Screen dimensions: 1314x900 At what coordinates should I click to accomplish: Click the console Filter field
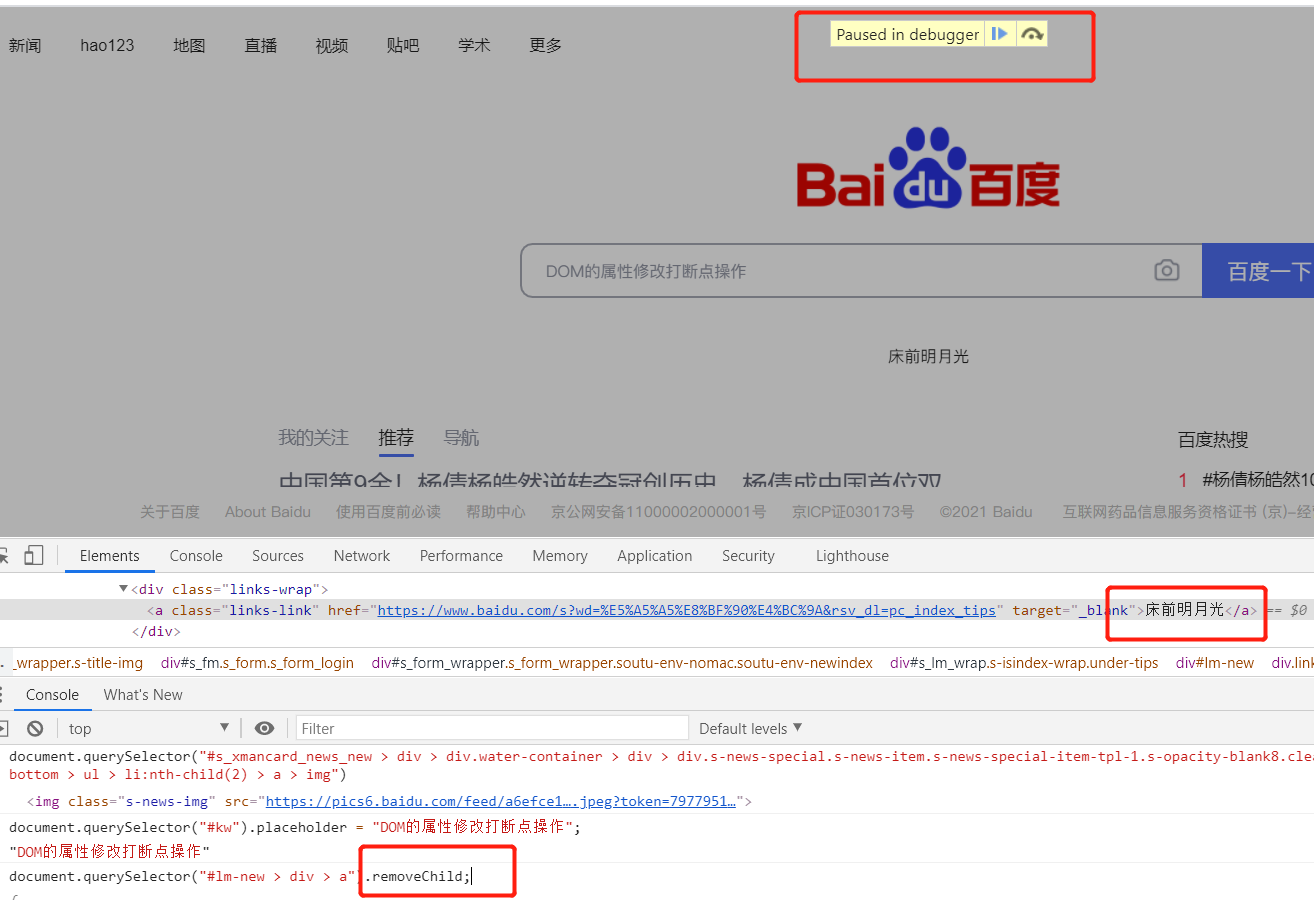(x=492, y=728)
